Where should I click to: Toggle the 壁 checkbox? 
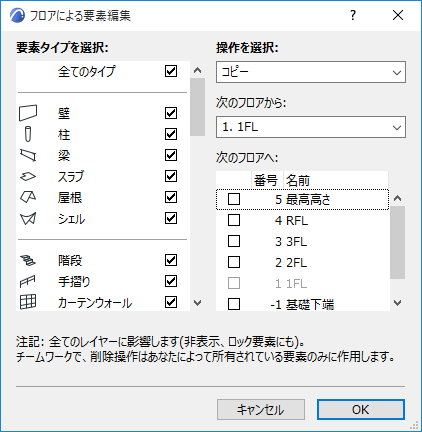171,113
